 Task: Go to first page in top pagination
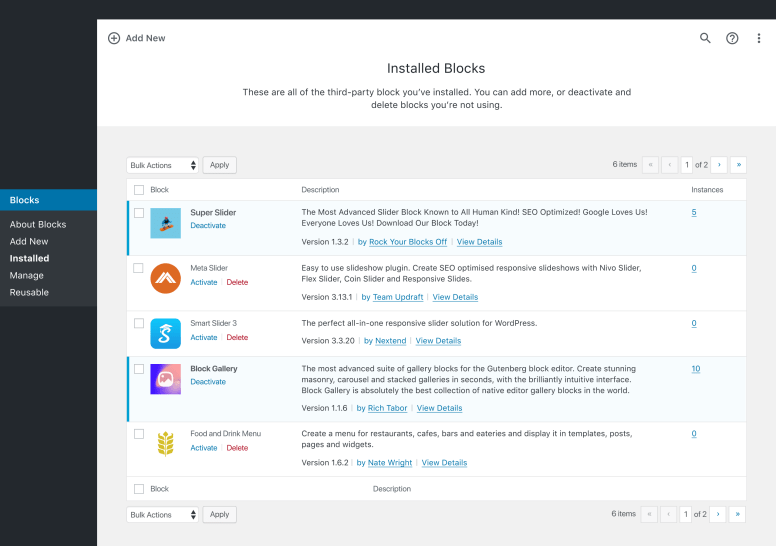[x=650, y=165]
